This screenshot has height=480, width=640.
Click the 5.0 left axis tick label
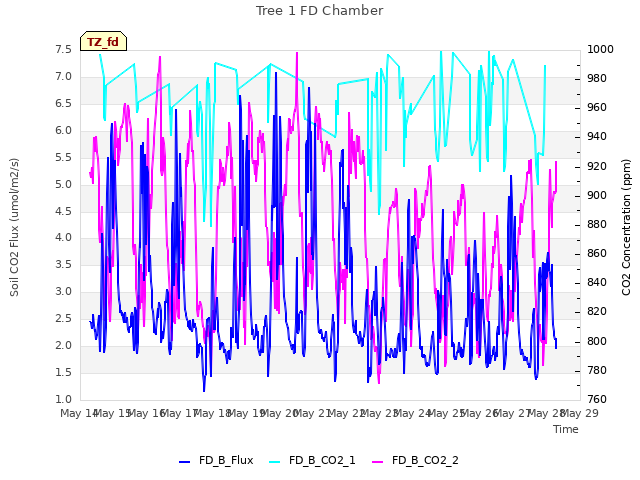[x=64, y=184]
